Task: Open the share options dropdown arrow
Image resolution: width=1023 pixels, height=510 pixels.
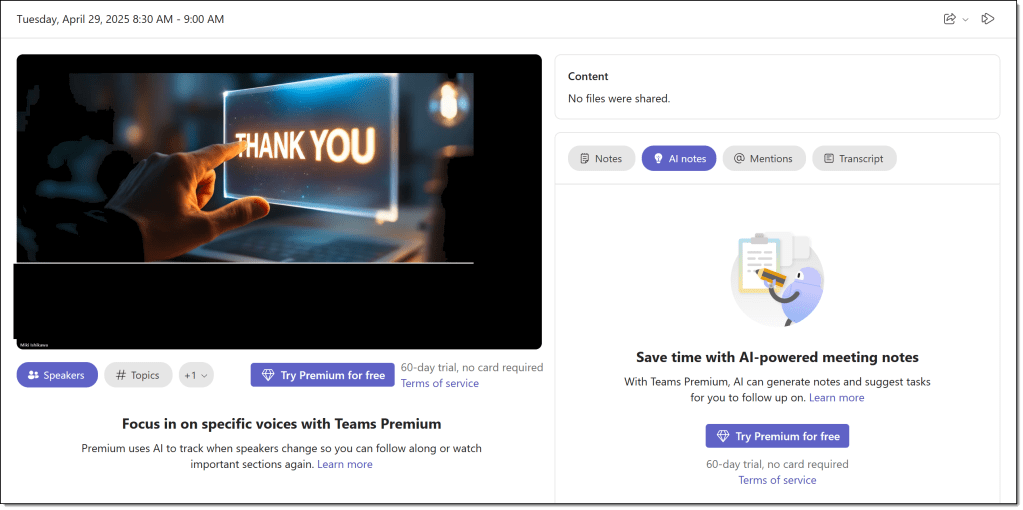Action: click(965, 20)
